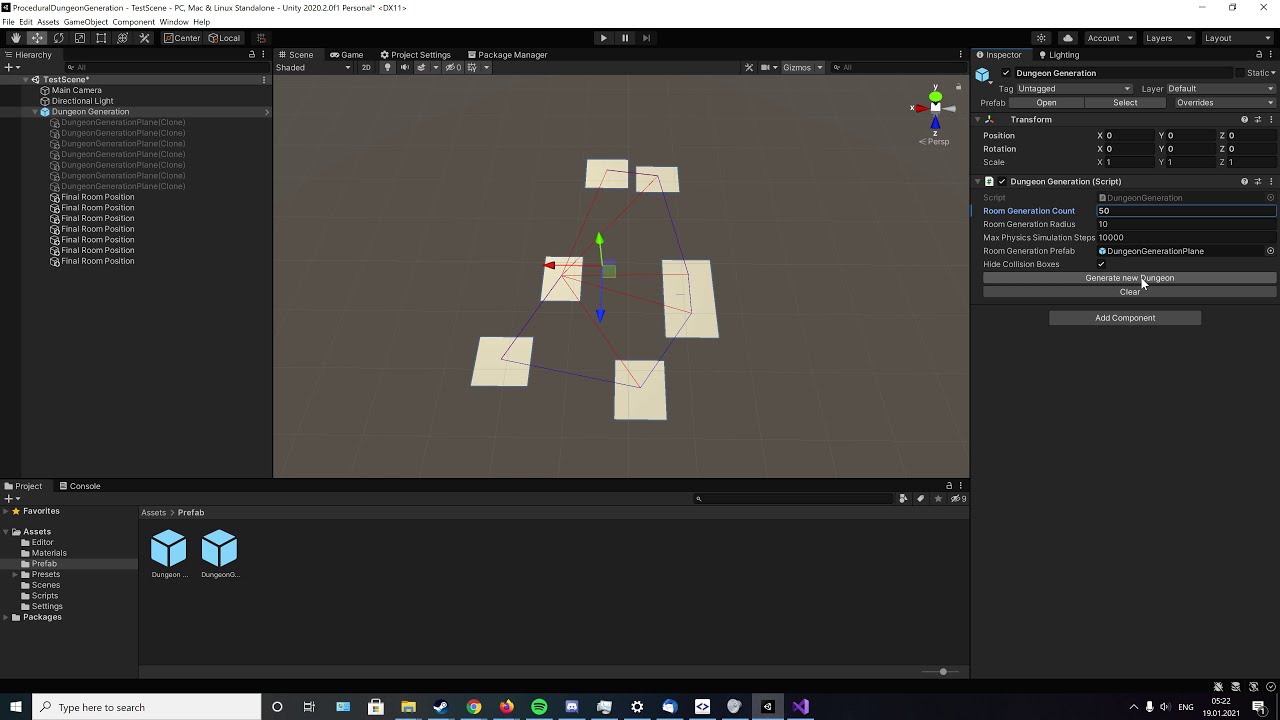
Task: Select the Rotate tool
Action: (x=58, y=38)
